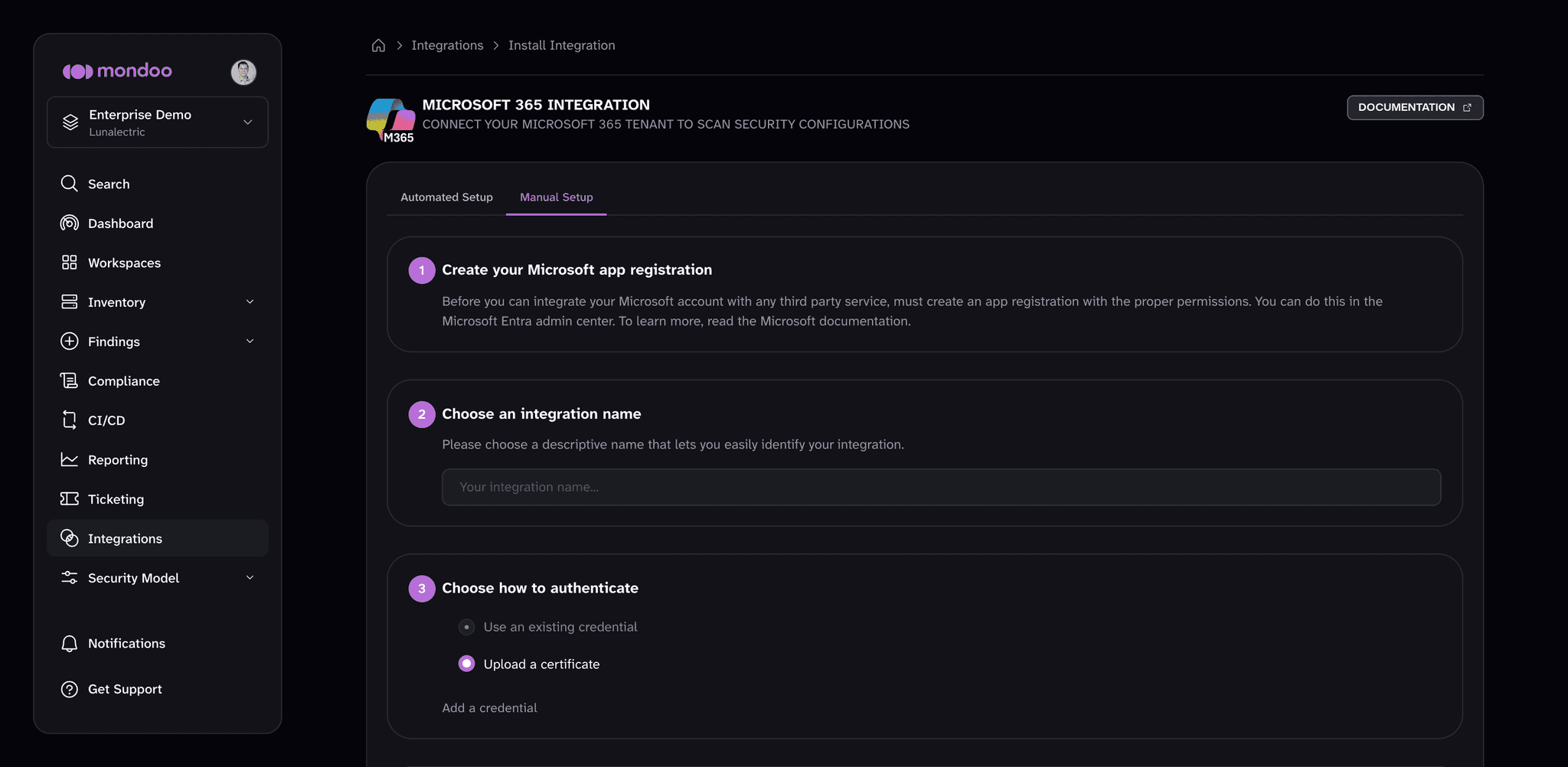Click Install Integration breadcrumb text
The height and width of the screenshot is (767, 1568).
click(x=562, y=45)
